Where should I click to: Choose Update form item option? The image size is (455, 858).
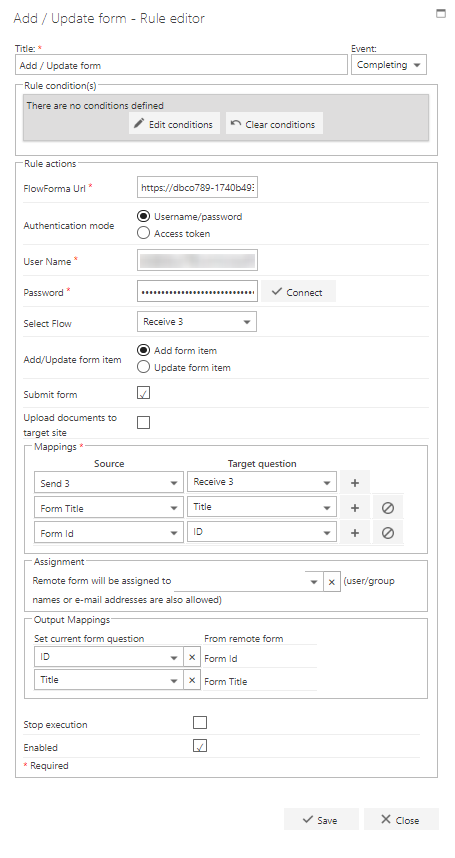pyautogui.click(x=143, y=367)
